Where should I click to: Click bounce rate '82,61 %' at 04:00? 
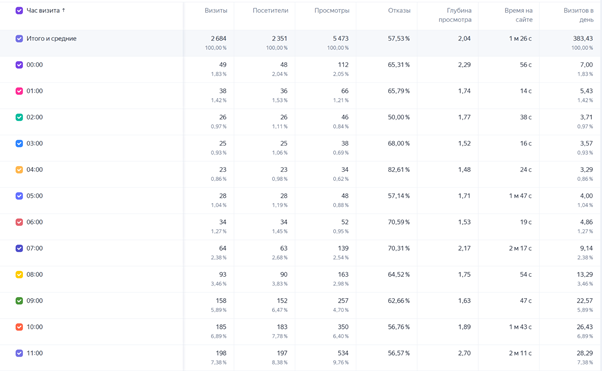pyautogui.click(x=399, y=169)
